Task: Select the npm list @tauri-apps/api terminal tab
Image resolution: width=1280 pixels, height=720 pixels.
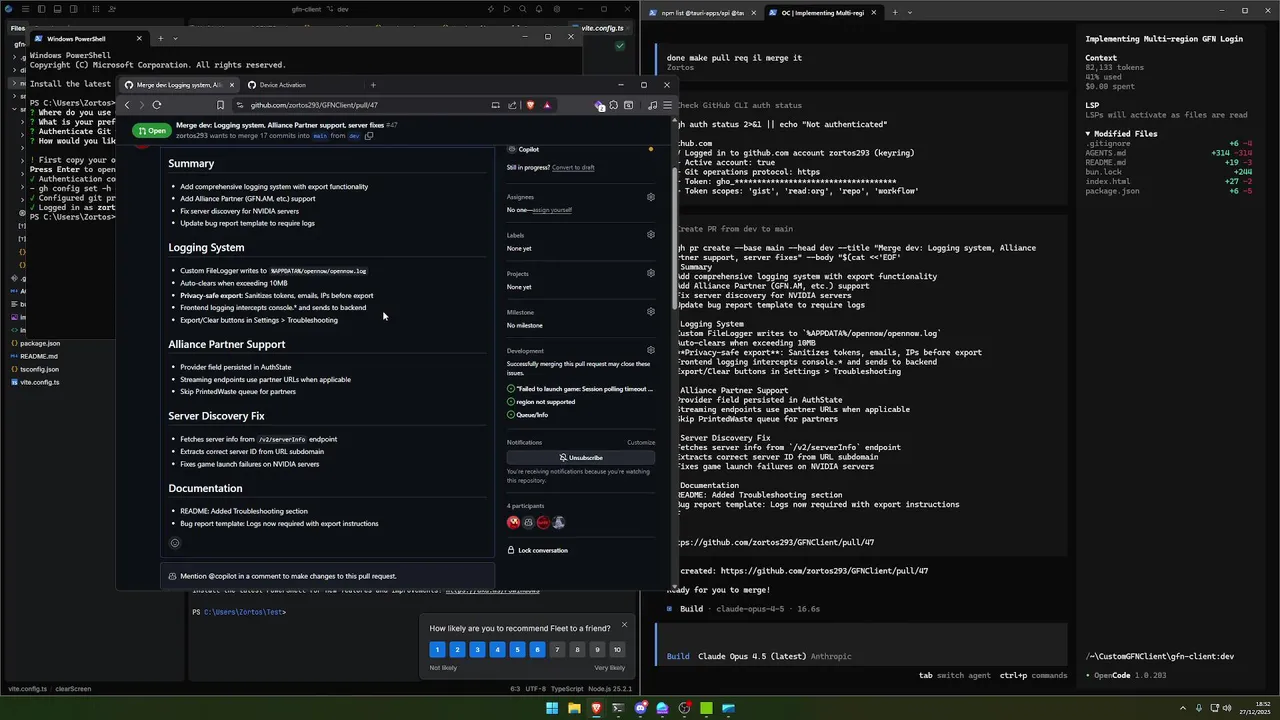Action: 703,13
